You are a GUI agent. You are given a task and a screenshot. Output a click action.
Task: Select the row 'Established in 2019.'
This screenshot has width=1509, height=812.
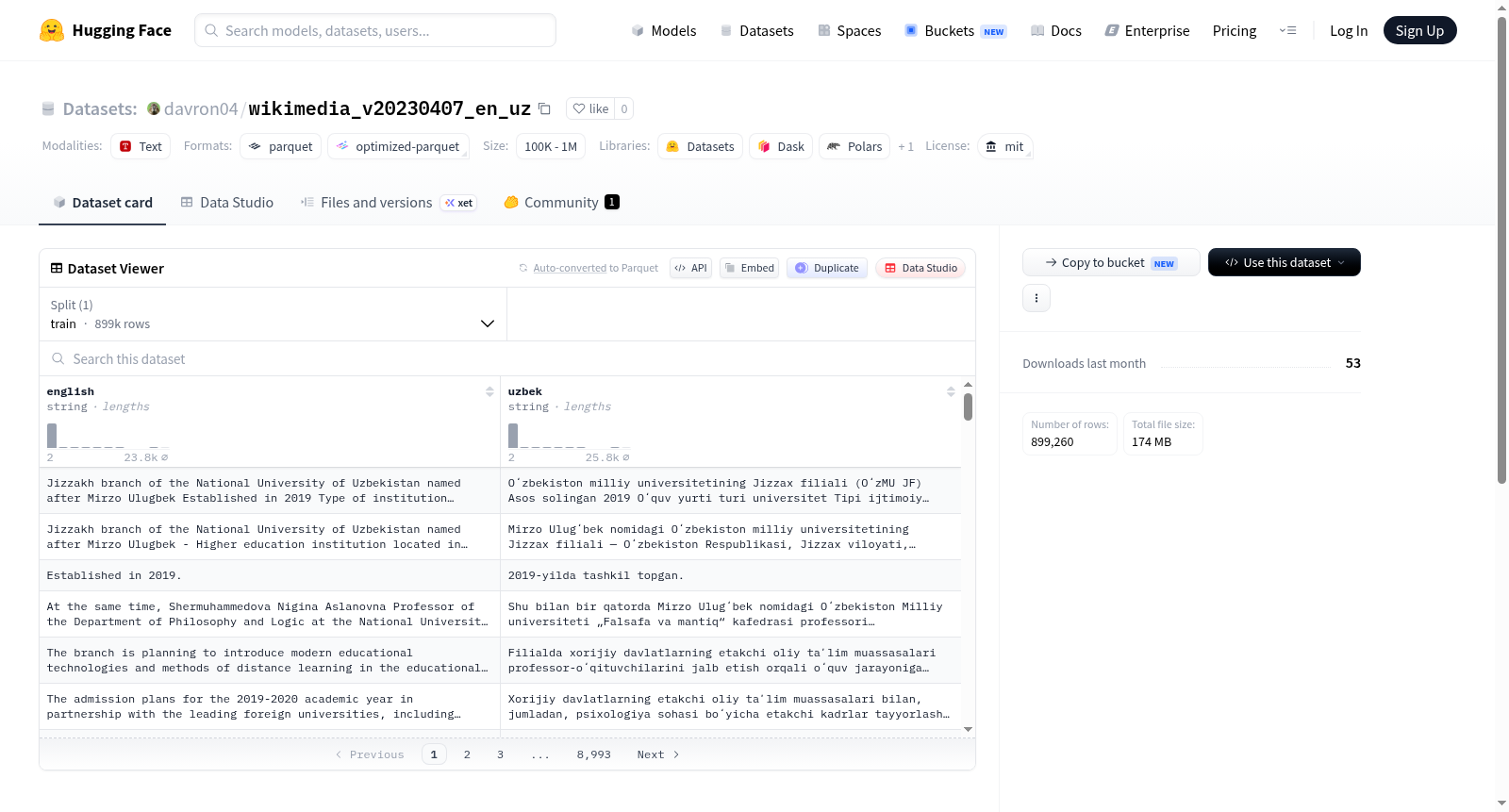tap(500, 575)
